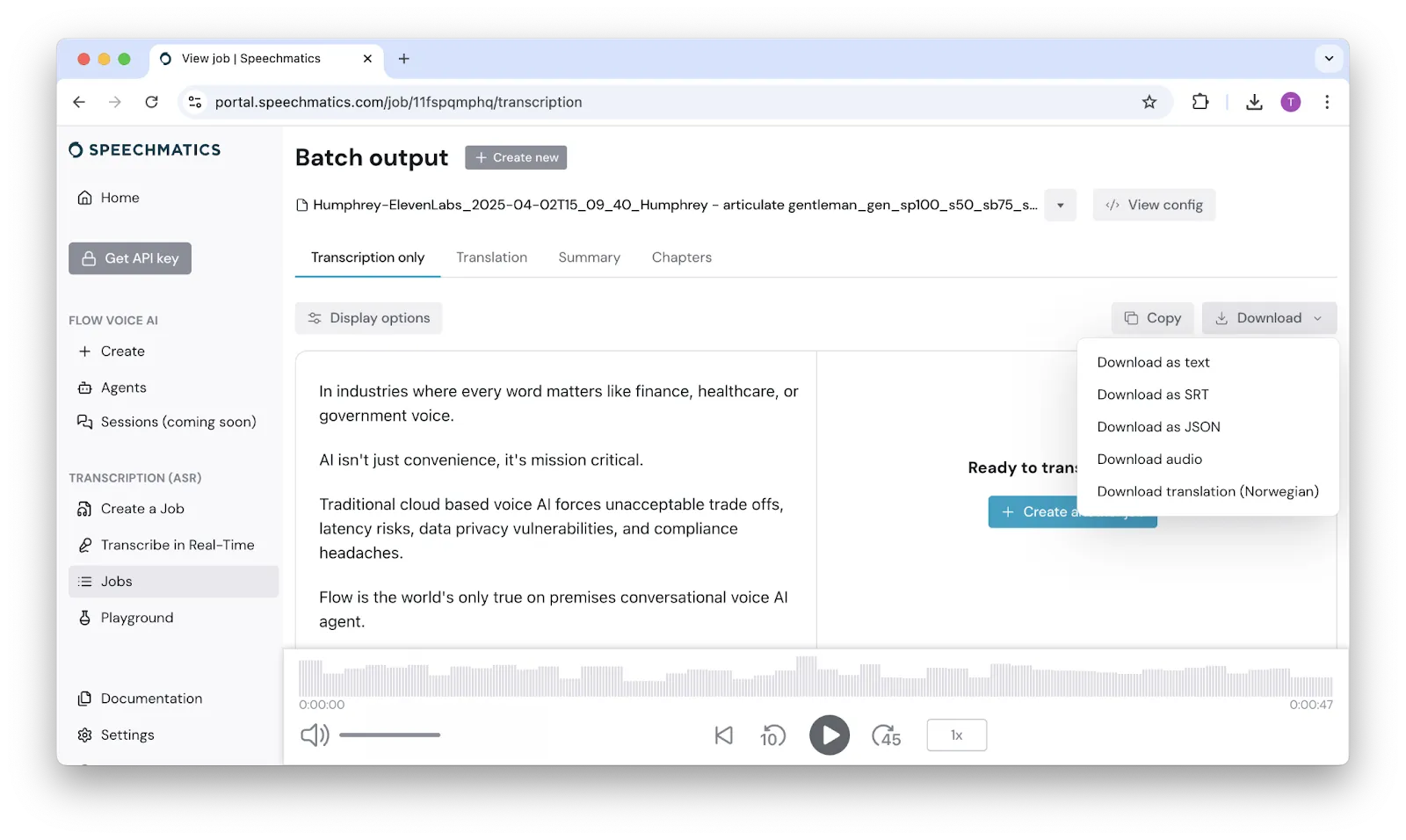Image resolution: width=1406 pixels, height=840 pixels.
Task: Open Display options
Action: (x=368, y=318)
